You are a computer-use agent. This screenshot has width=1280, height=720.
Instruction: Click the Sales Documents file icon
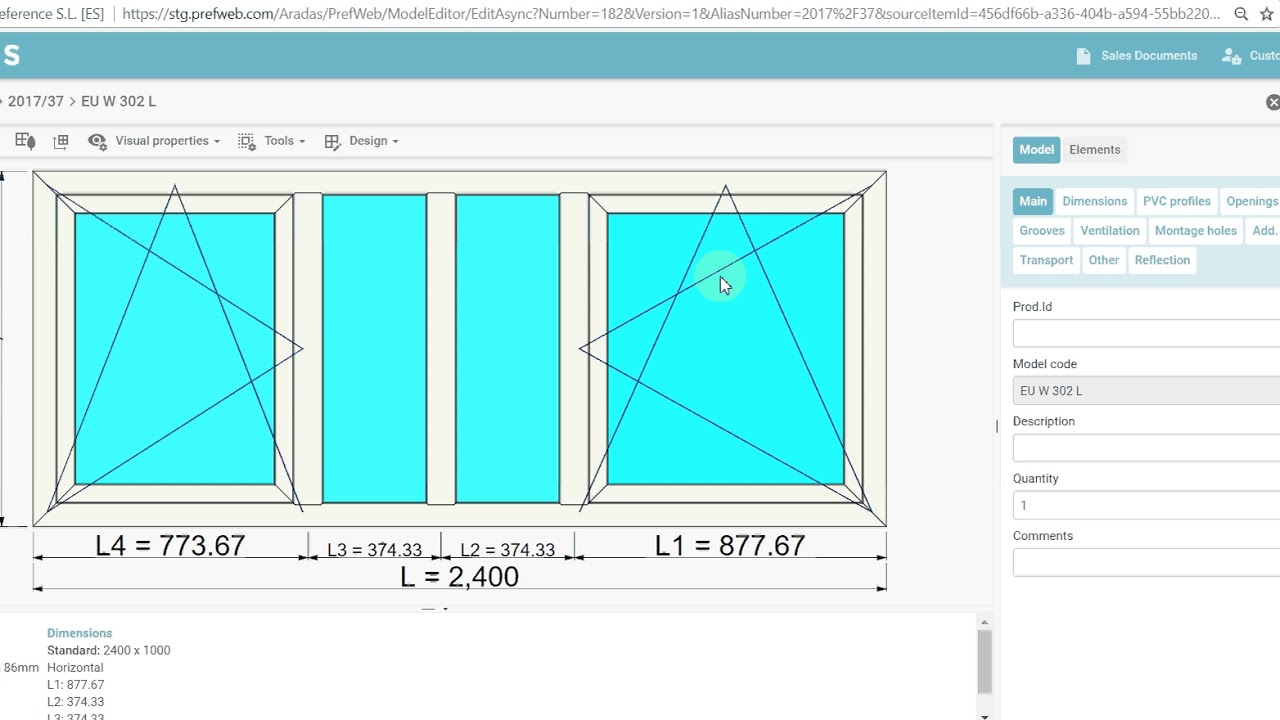click(x=1083, y=56)
